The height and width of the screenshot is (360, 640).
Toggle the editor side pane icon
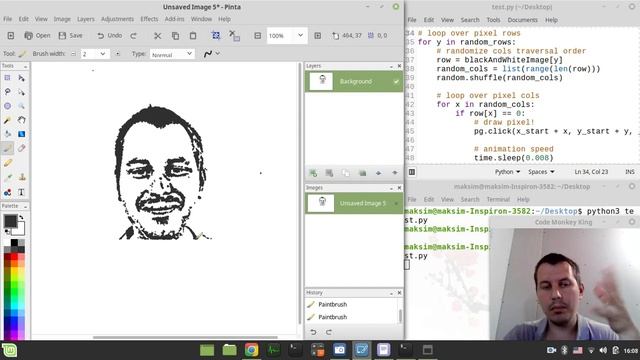[x=412, y=172]
